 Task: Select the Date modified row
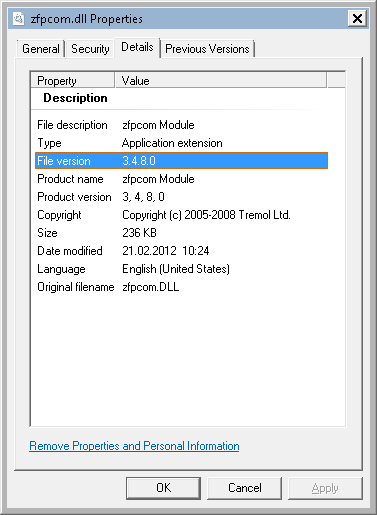pos(181,251)
